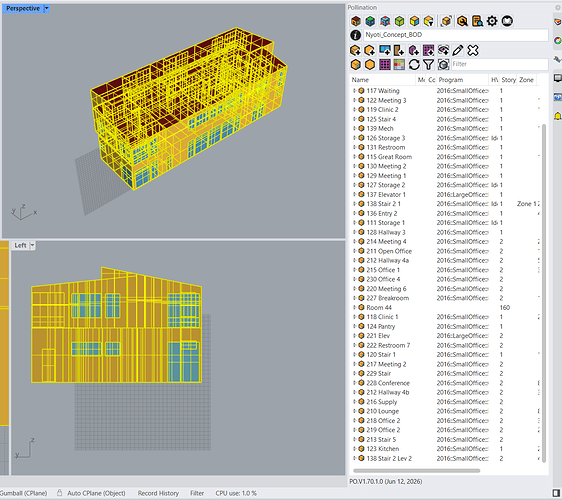Click the color wheel icon on right sidebar
This screenshot has height=500, width=562.
558,41
